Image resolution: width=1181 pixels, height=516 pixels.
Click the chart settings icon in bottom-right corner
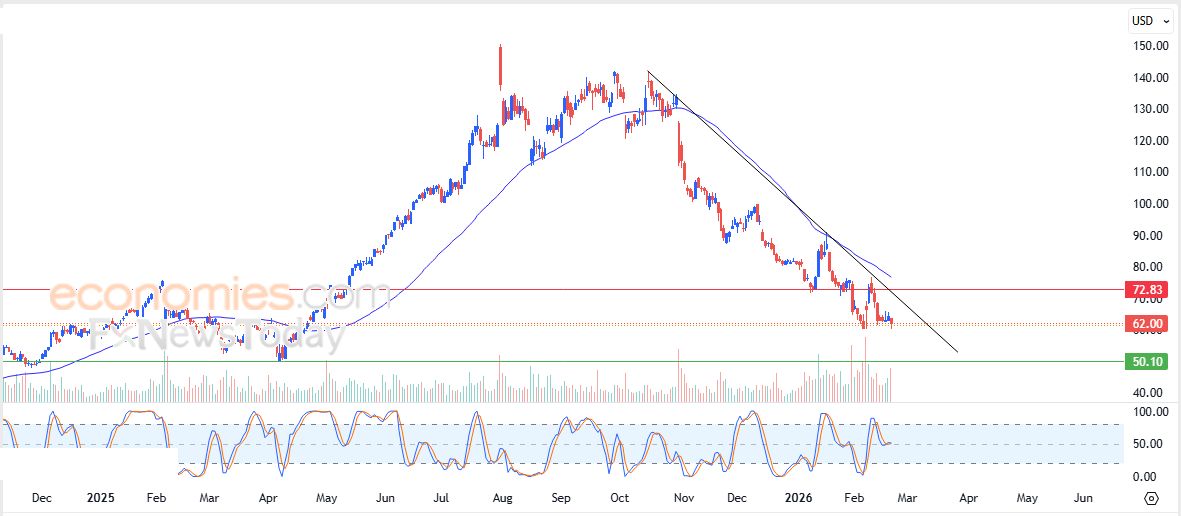tap(1151, 497)
